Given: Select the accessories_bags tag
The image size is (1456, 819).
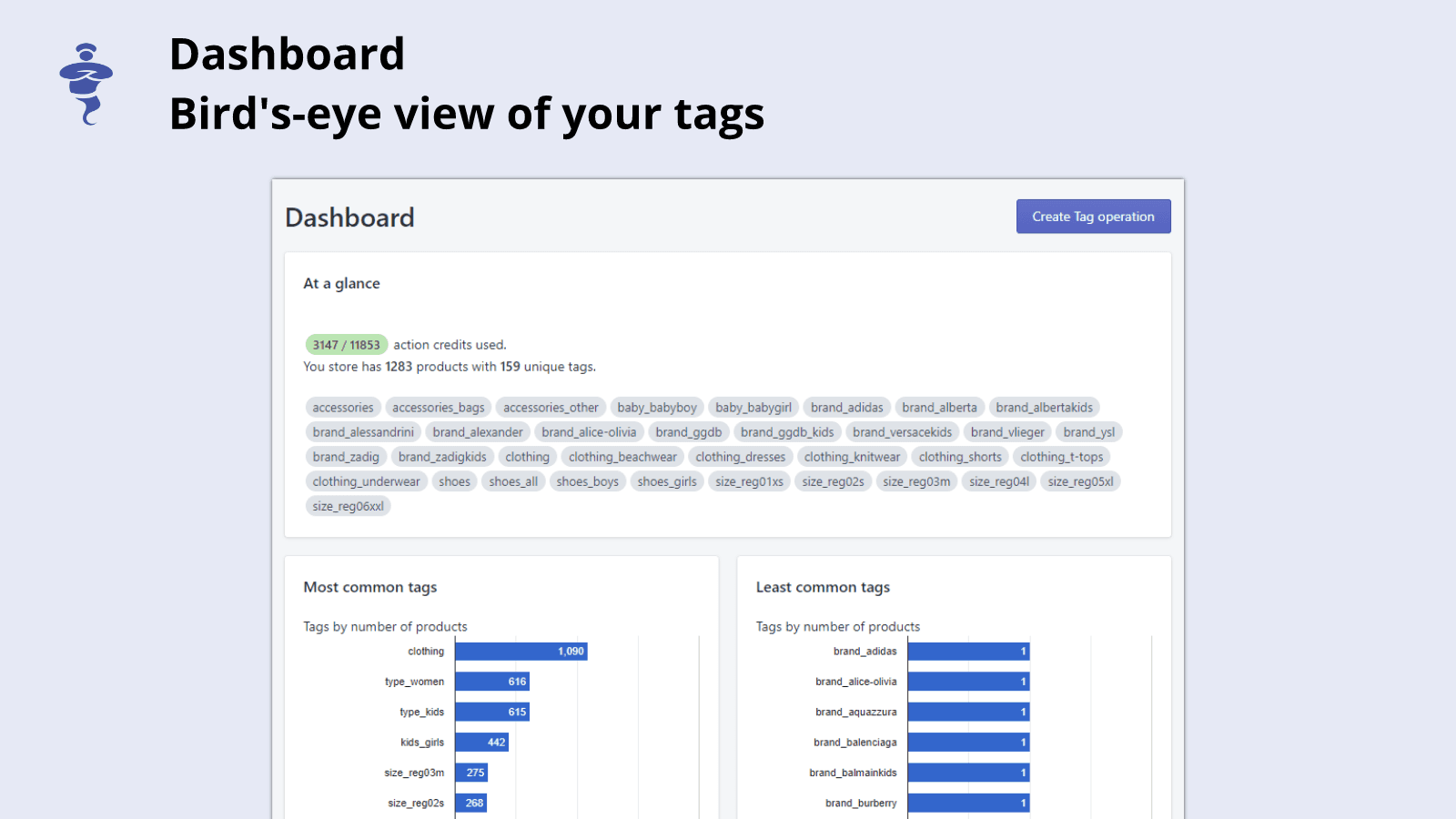Looking at the screenshot, I should click(439, 407).
